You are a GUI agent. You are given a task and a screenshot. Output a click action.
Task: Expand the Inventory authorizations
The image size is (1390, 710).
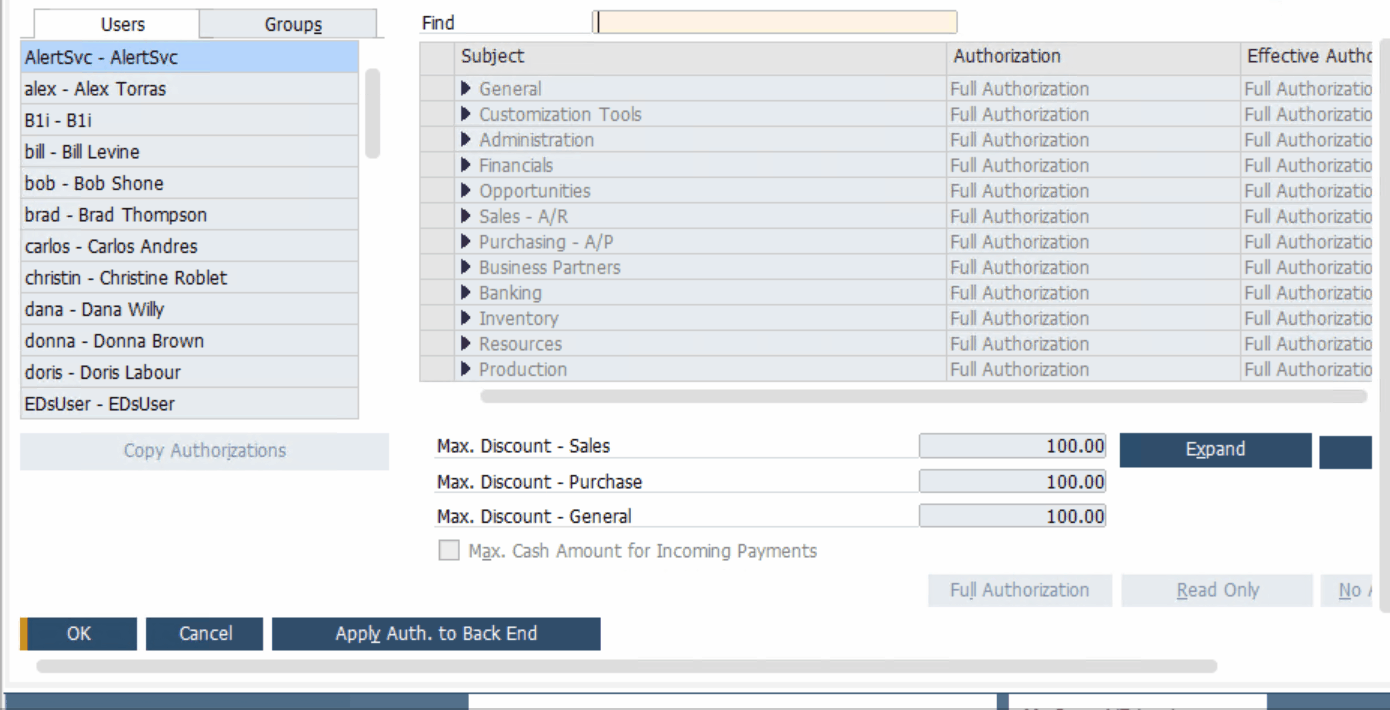[x=464, y=317]
